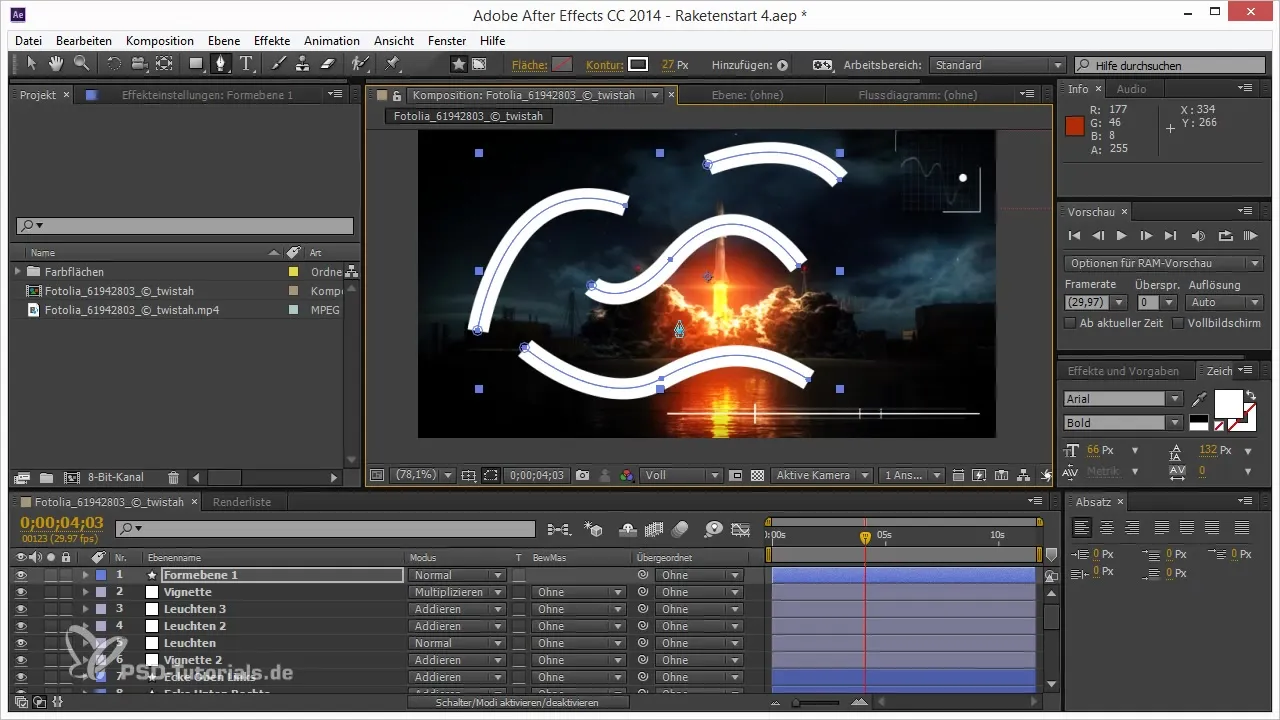
Task: Switch to the Audio panel tab
Action: click(1131, 89)
